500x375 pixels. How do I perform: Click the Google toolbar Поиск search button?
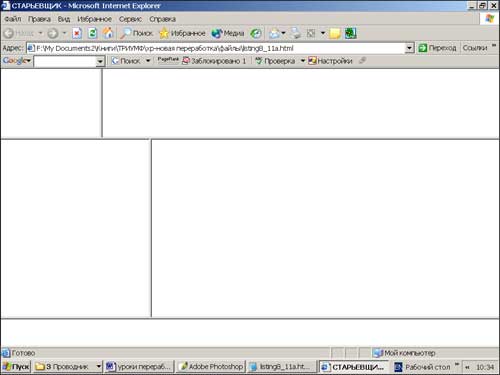pyautogui.click(x=126, y=61)
